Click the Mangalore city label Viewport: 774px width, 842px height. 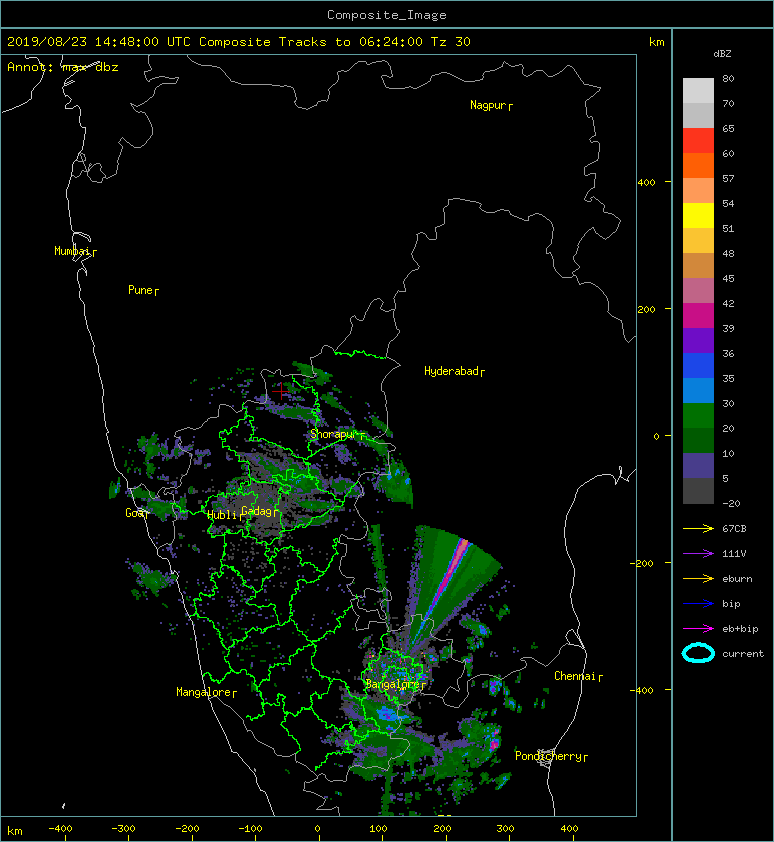point(206,693)
